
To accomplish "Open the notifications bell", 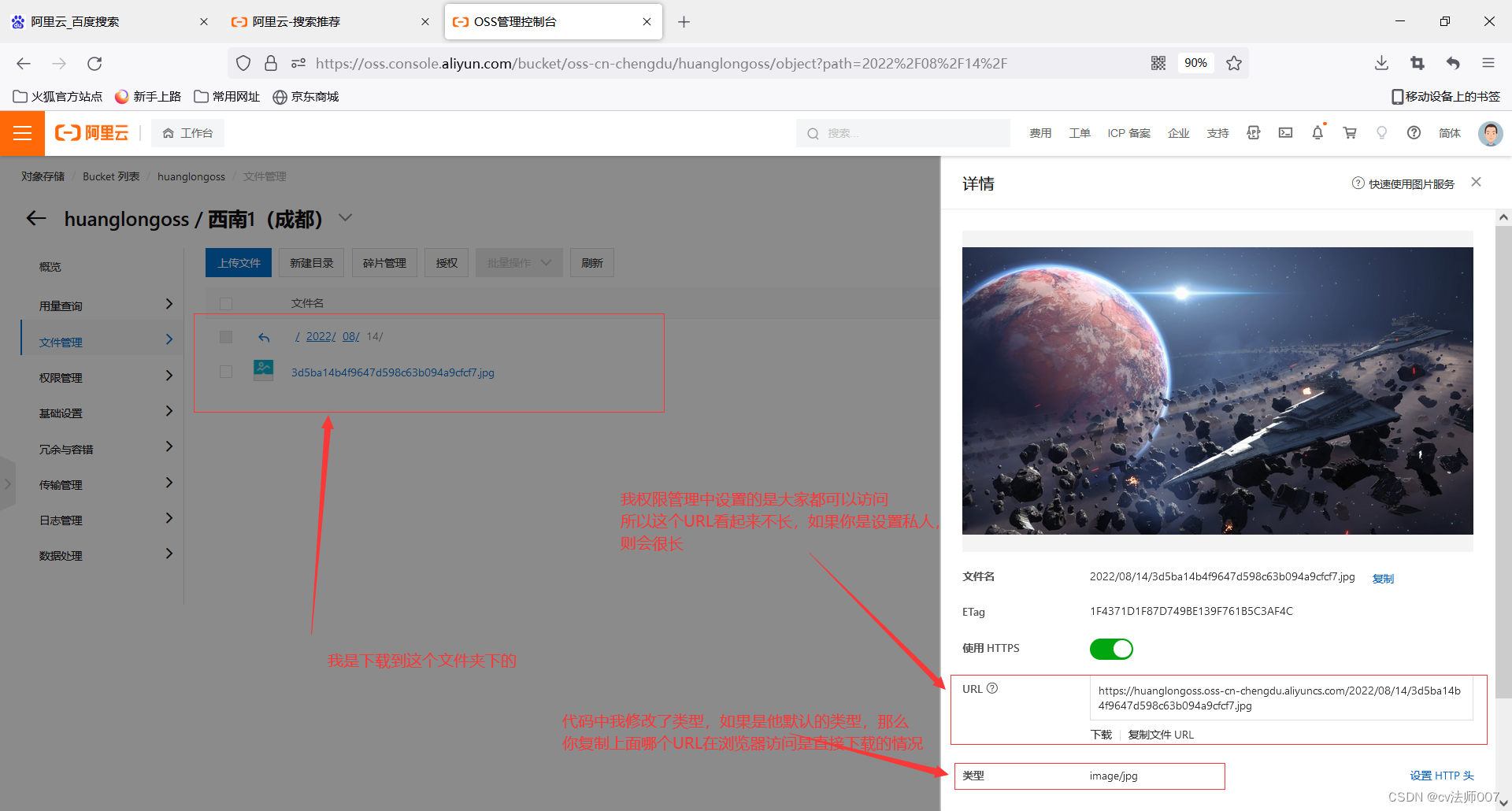I will 1317,133.
